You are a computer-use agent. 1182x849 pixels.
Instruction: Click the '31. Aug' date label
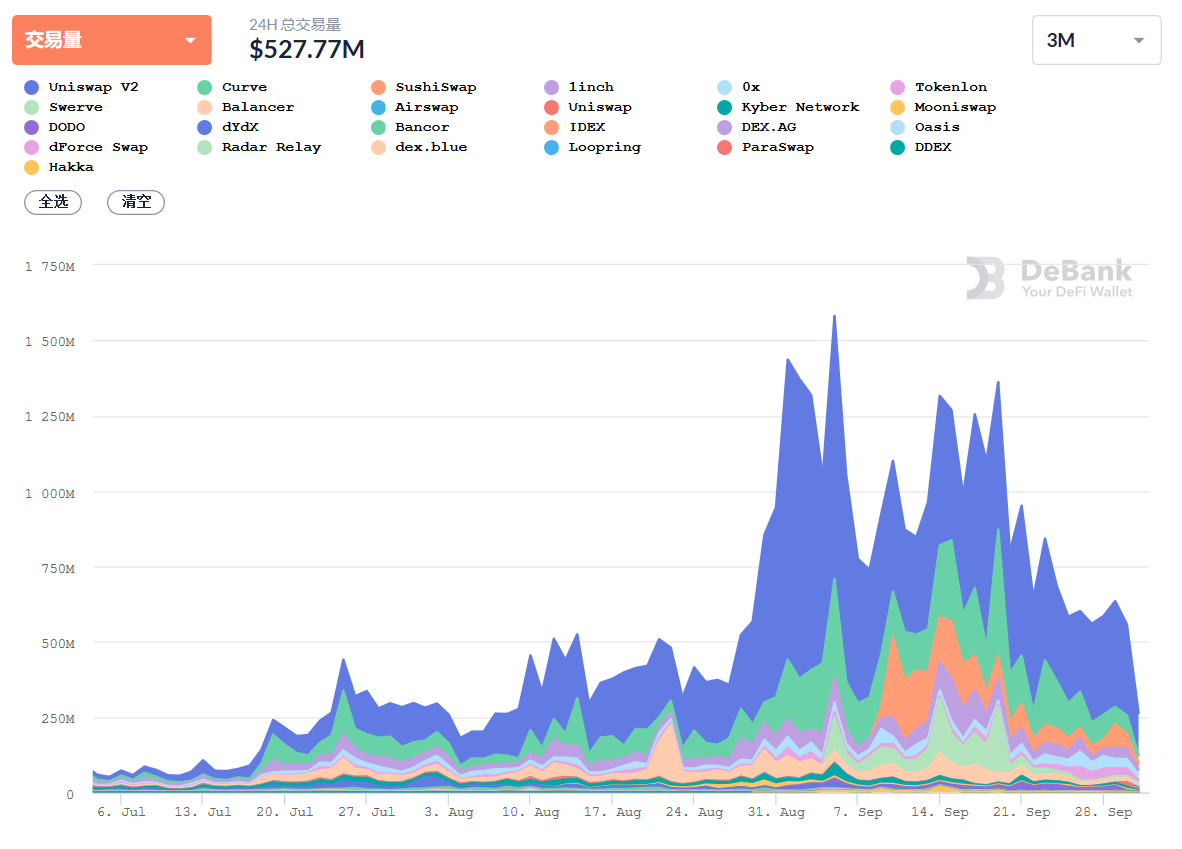[776, 812]
